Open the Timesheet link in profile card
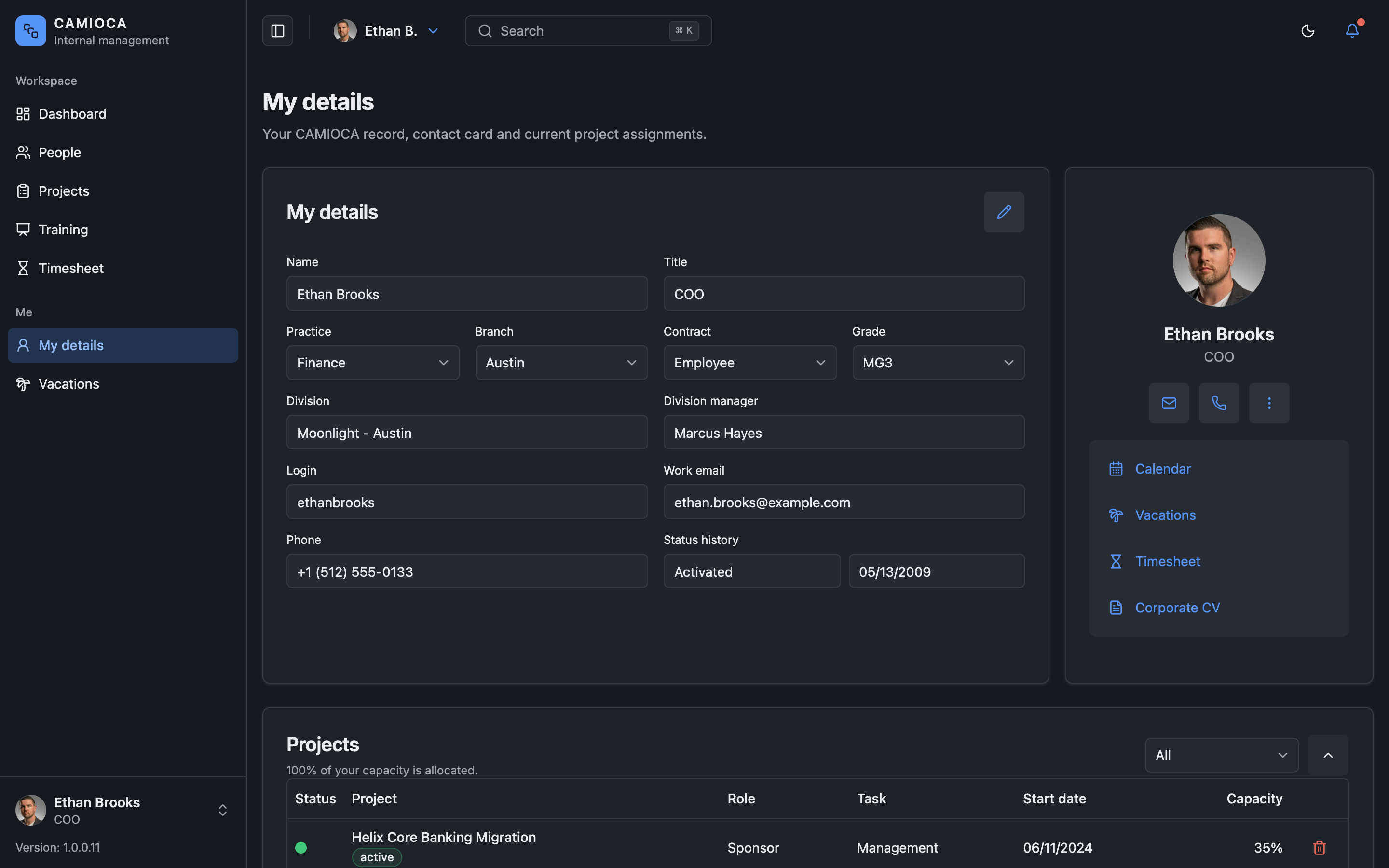1389x868 pixels. click(x=1168, y=561)
